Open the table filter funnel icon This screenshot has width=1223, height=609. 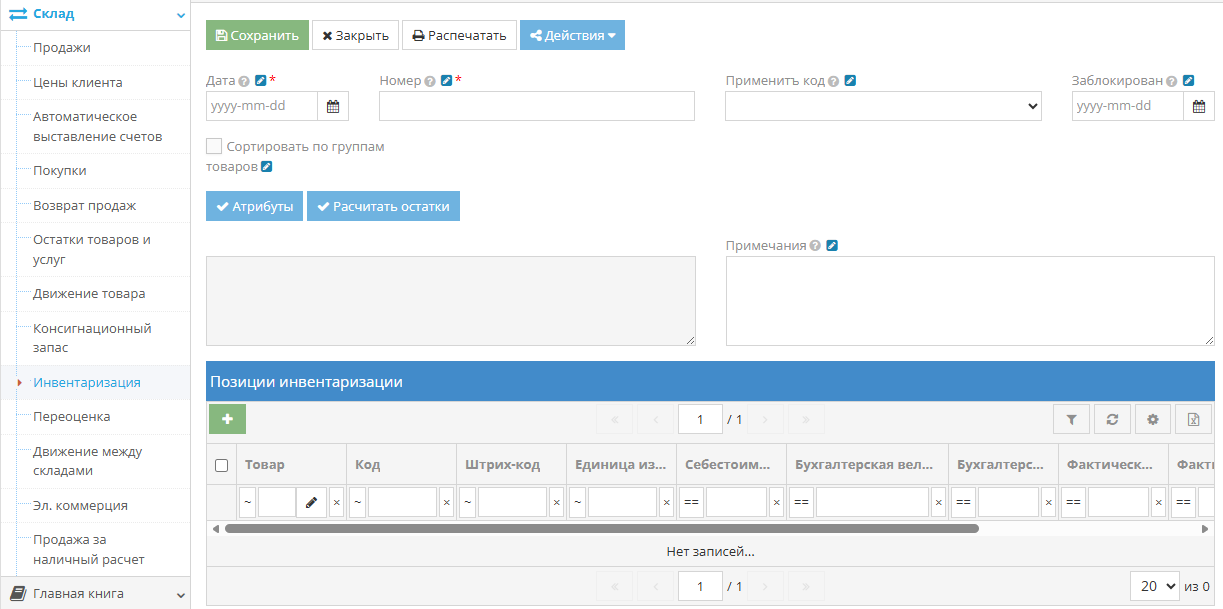click(1071, 420)
